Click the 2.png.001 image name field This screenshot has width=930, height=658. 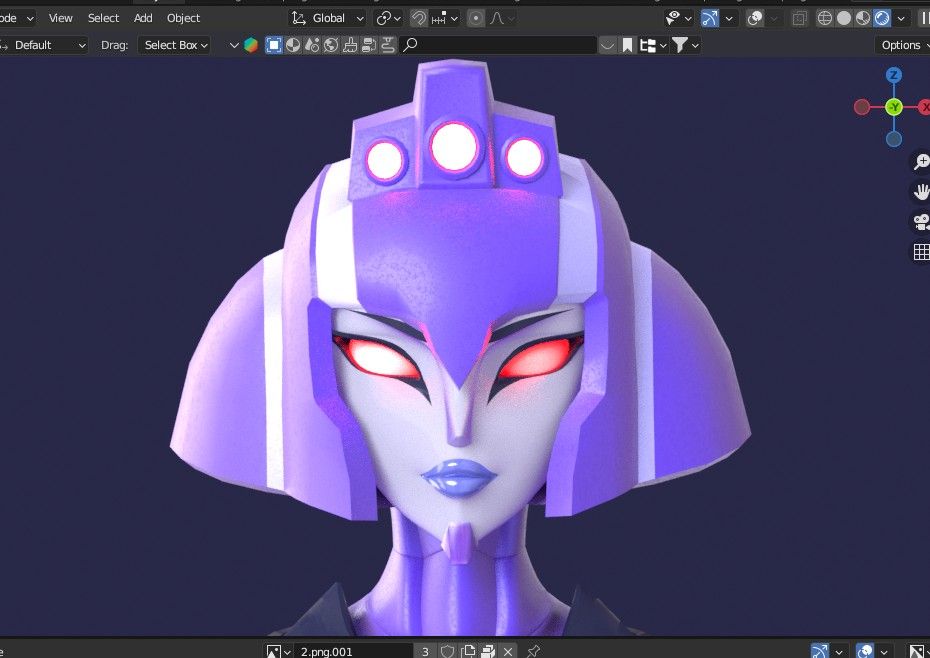353,651
